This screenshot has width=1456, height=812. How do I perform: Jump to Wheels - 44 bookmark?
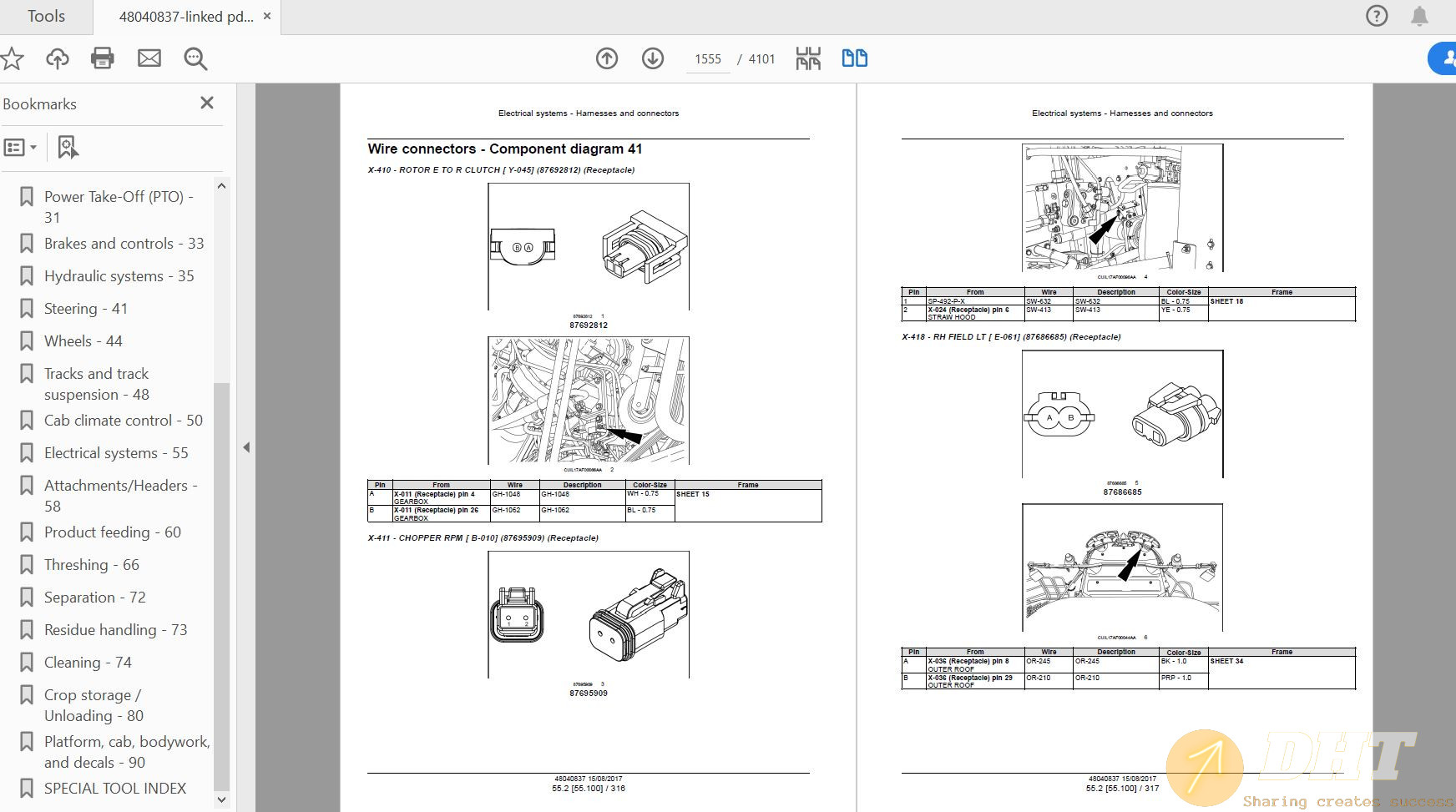pos(83,341)
